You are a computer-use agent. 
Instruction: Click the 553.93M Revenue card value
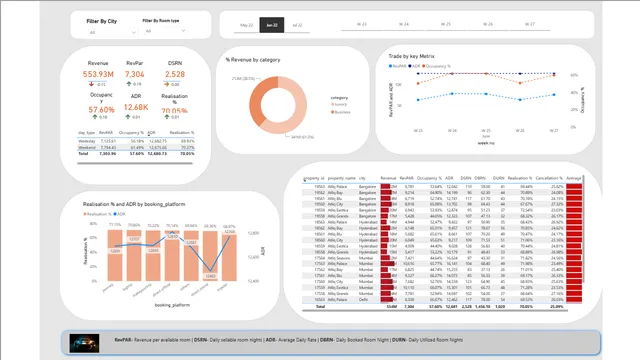98,74
